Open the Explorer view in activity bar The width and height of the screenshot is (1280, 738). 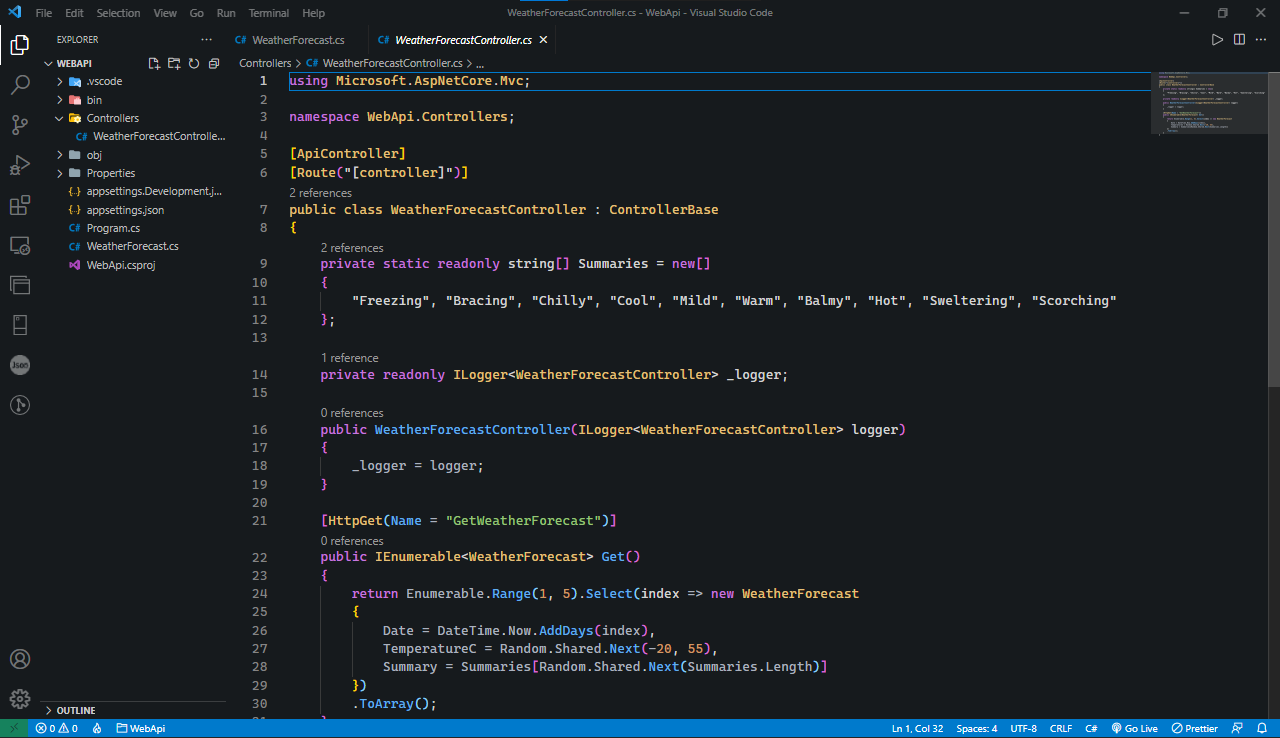[x=20, y=45]
